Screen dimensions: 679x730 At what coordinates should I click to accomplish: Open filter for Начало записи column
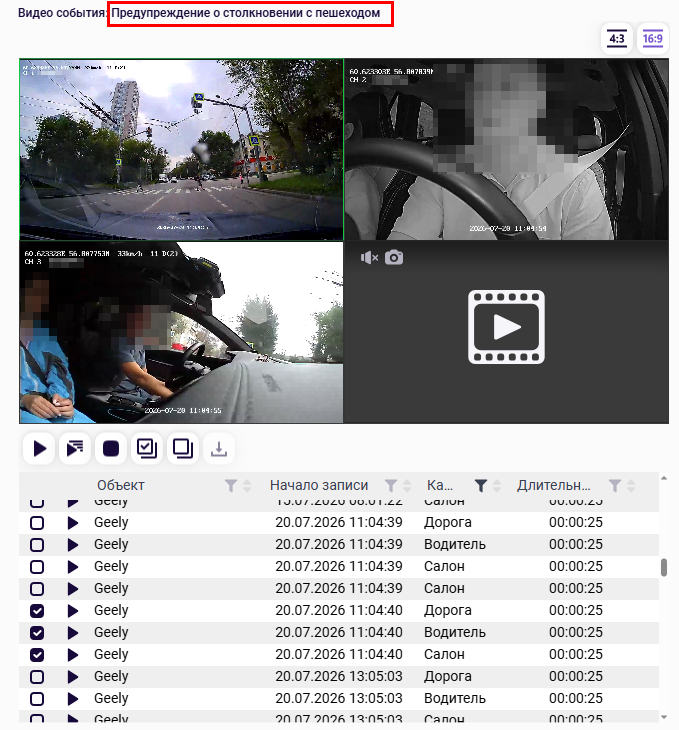[x=391, y=486]
